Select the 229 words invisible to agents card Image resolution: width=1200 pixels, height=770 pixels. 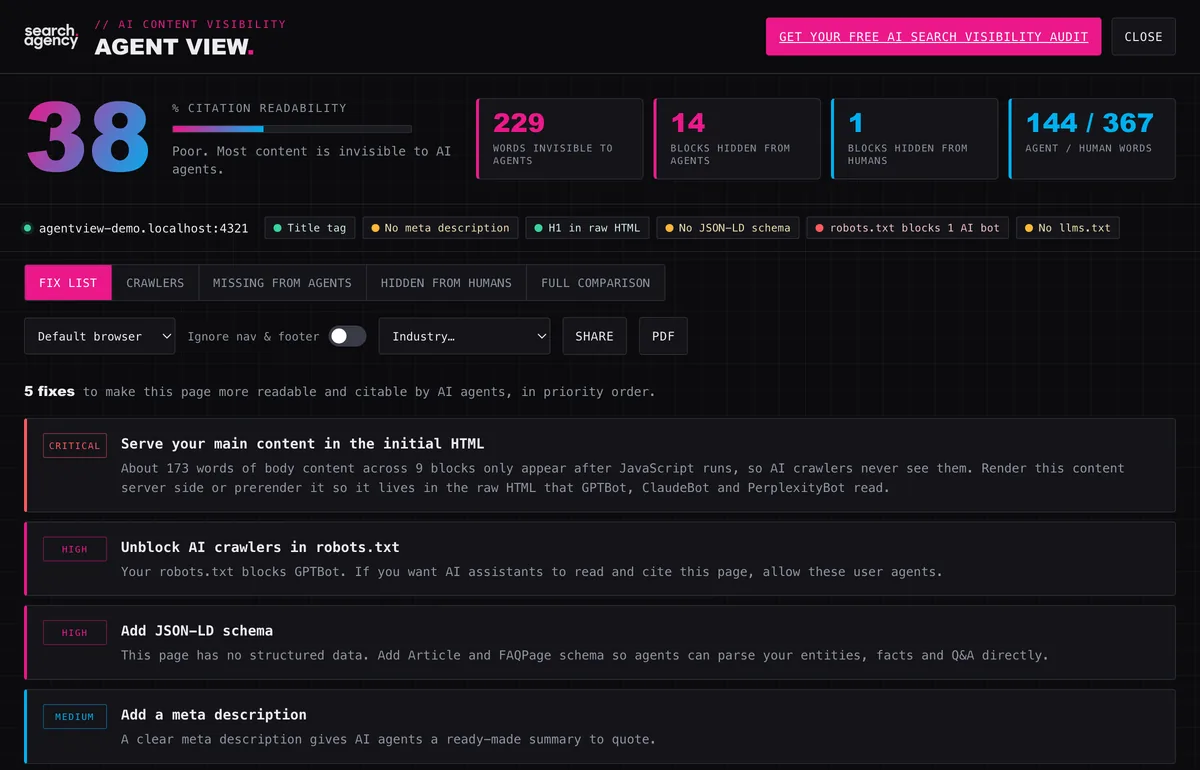pyautogui.click(x=560, y=138)
